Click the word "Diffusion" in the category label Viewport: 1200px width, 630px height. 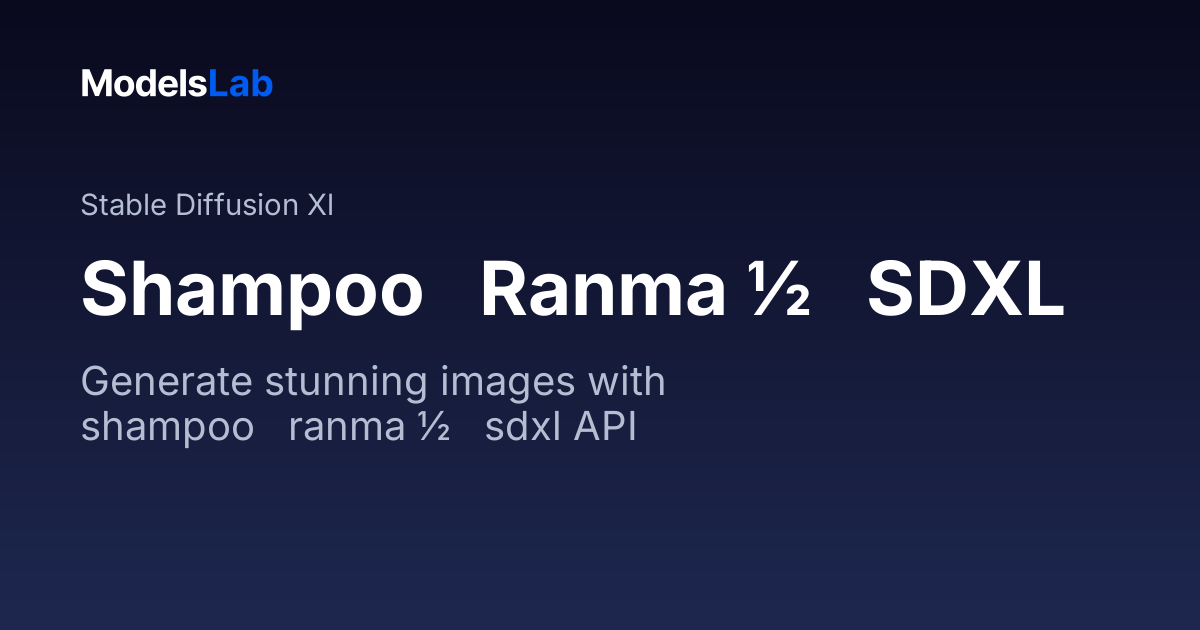coord(236,206)
